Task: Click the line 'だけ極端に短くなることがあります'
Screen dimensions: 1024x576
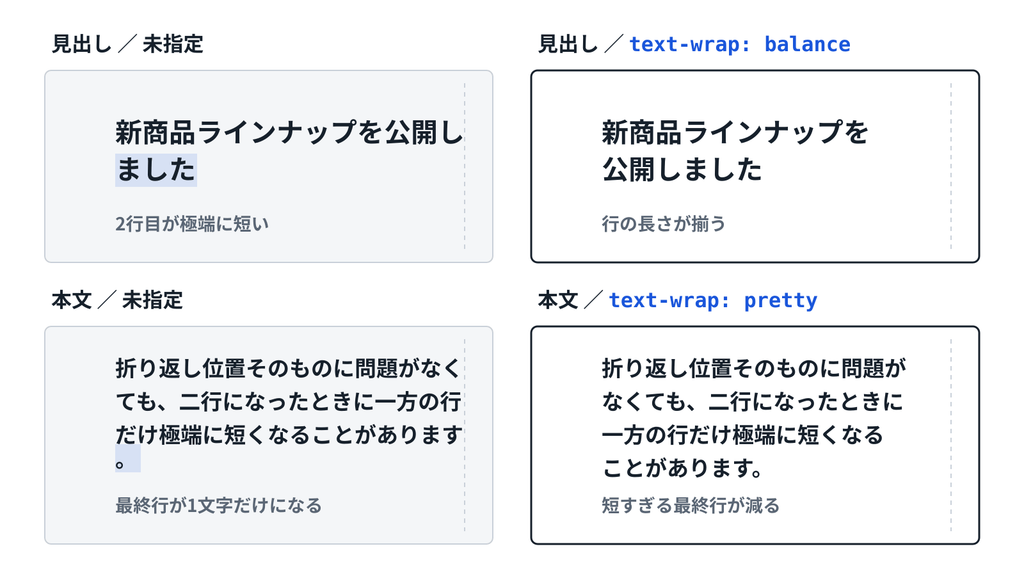Action: pos(289,435)
